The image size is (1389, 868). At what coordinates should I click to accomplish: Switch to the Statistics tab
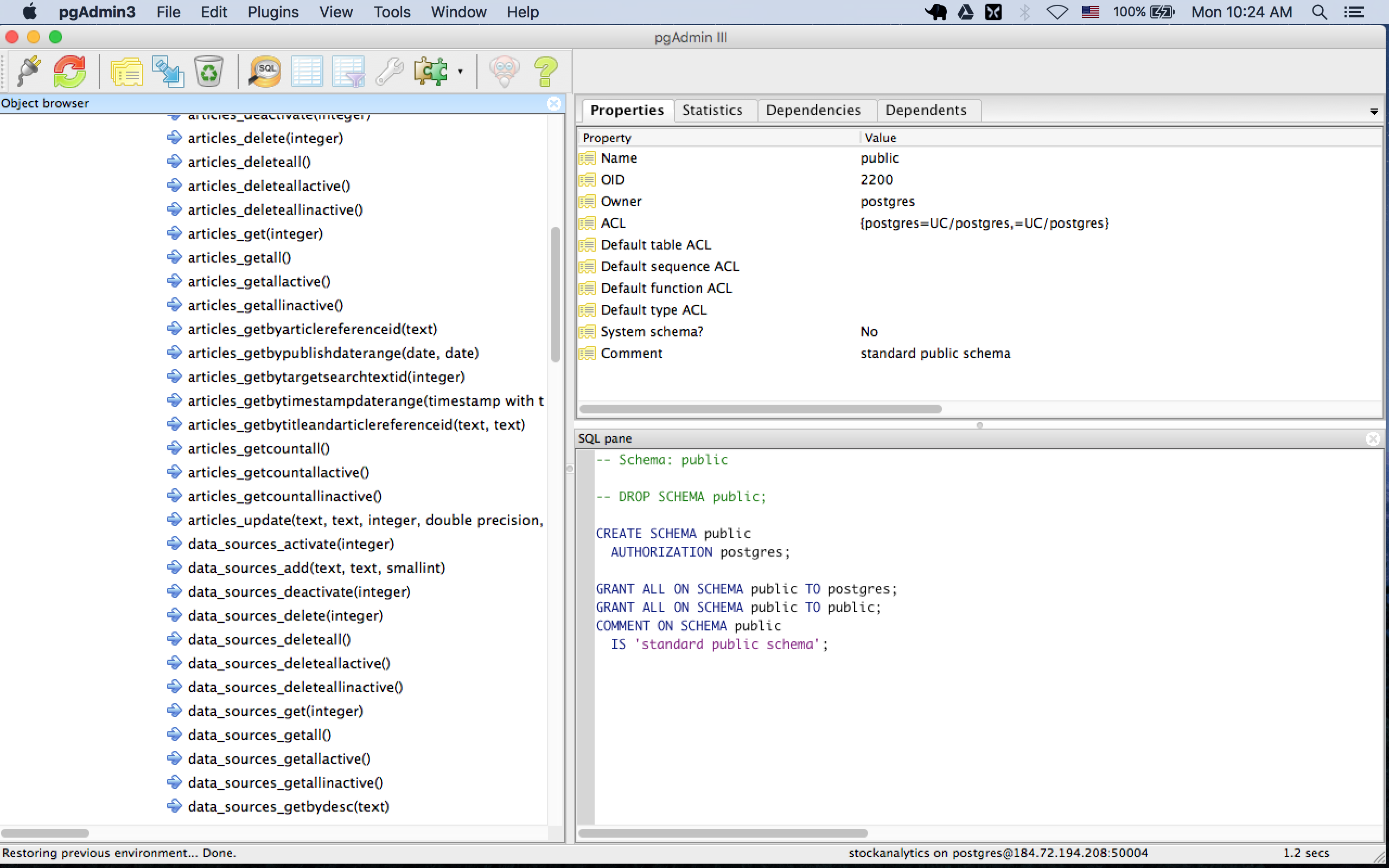(x=712, y=110)
